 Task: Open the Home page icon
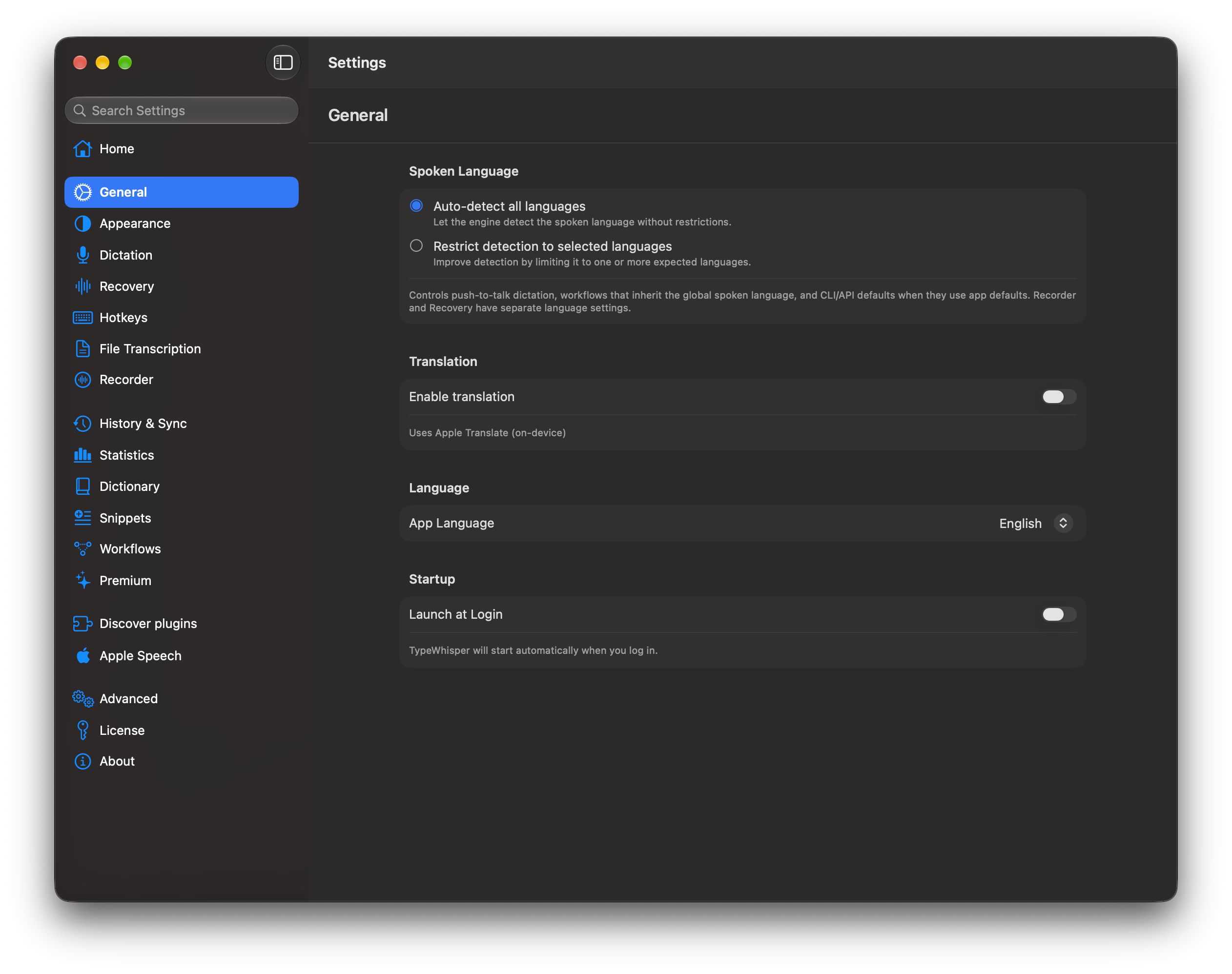click(x=82, y=149)
